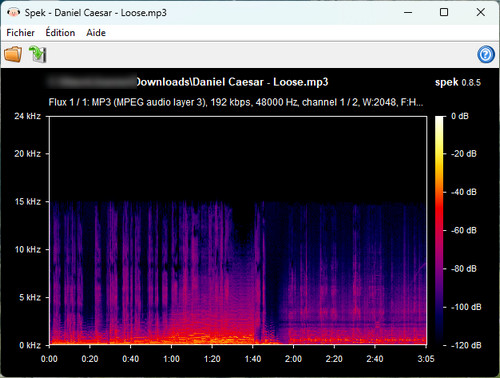Click the 0:20 time label
Image resolution: width=500 pixels, height=378 pixels.
click(90, 359)
